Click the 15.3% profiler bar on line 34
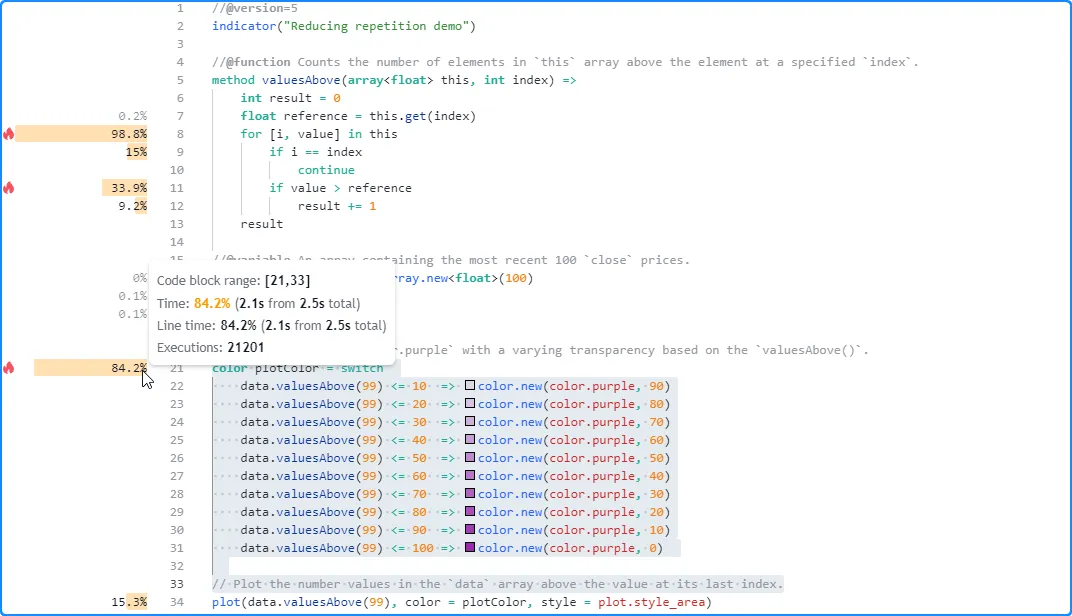 click(x=130, y=602)
